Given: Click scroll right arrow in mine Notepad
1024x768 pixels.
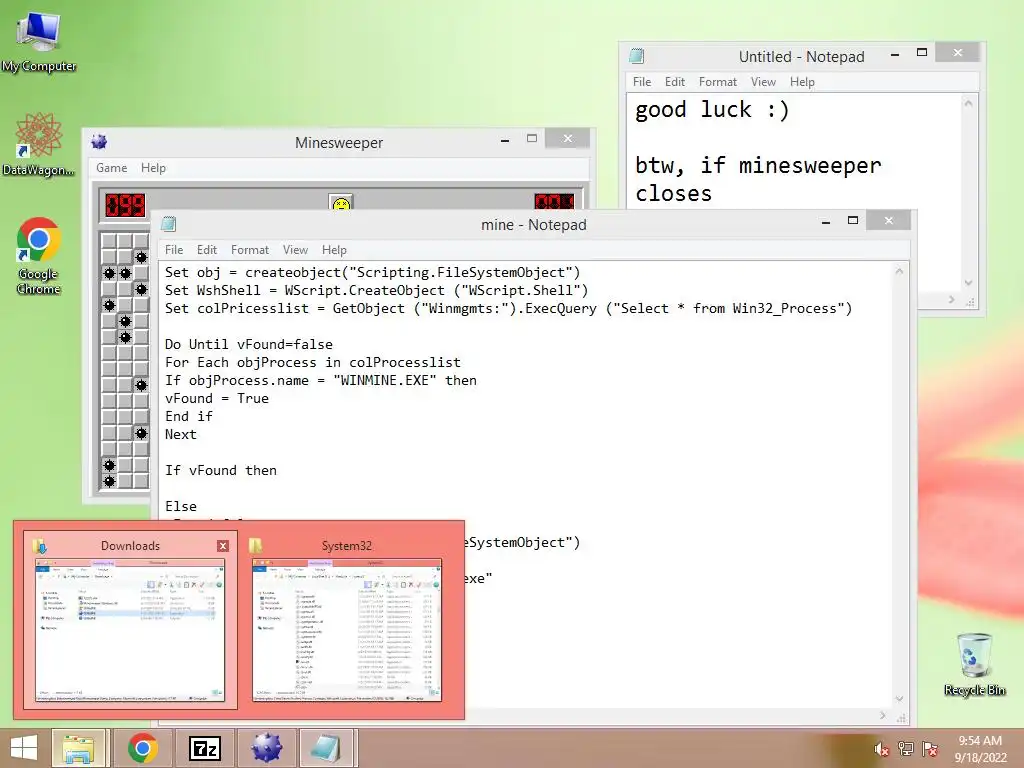Looking at the screenshot, I should (883, 716).
